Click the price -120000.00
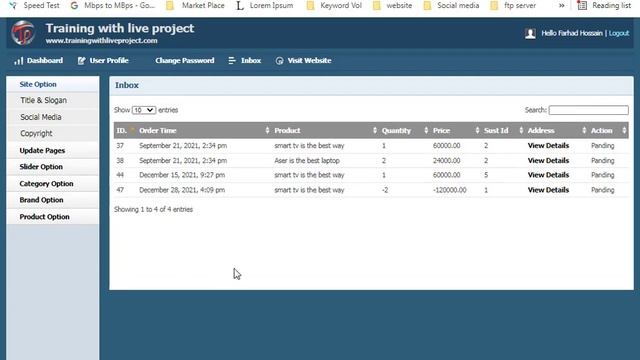 pyautogui.click(x=449, y=190)
